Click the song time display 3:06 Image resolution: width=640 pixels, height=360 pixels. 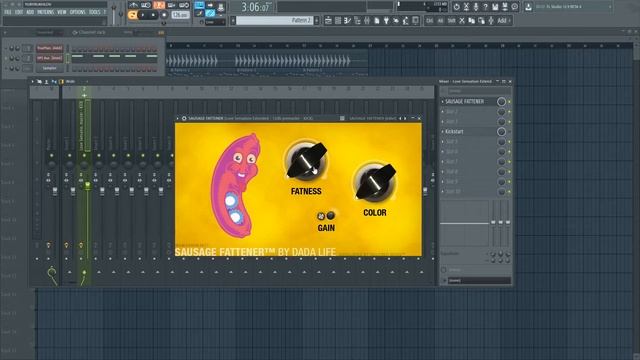click(x=257, y=7)
